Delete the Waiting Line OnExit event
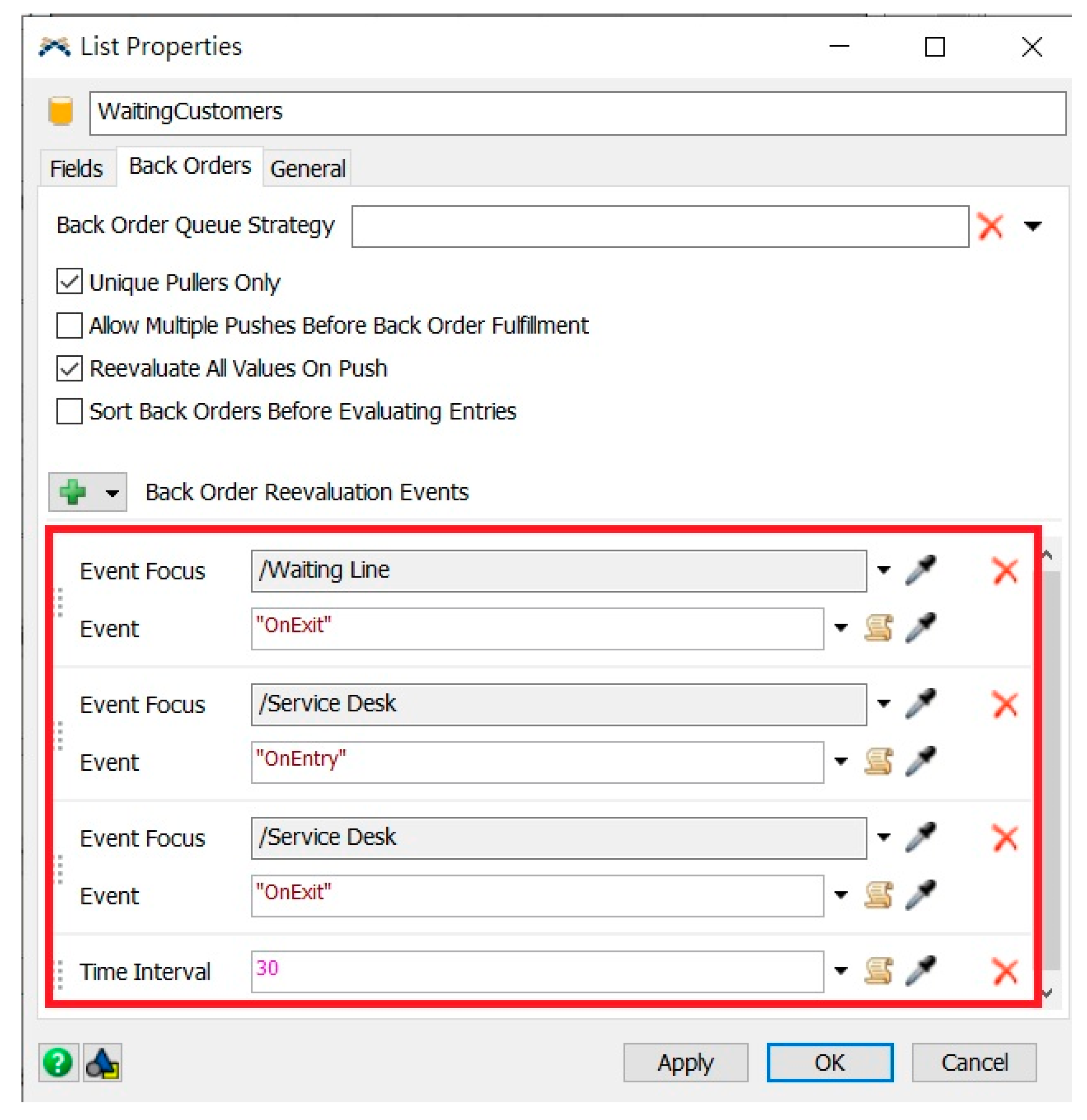Image resolution: width=1087 pixels, height=1120 pixels. (1005, 570)
